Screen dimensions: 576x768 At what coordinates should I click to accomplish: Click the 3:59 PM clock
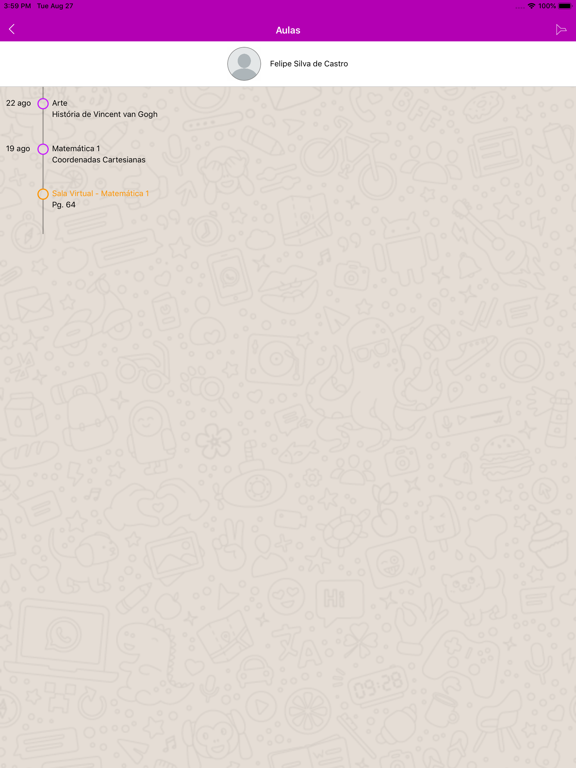pos(18,6)
